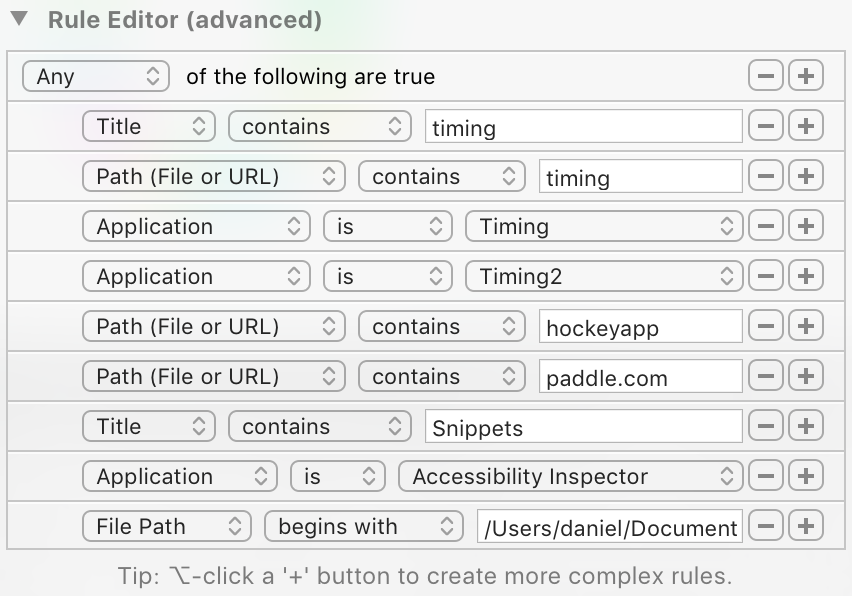Remove the "hockeyapp" Path condition
This screenshot has height=596, width=852.
click(x=765, y=326)
